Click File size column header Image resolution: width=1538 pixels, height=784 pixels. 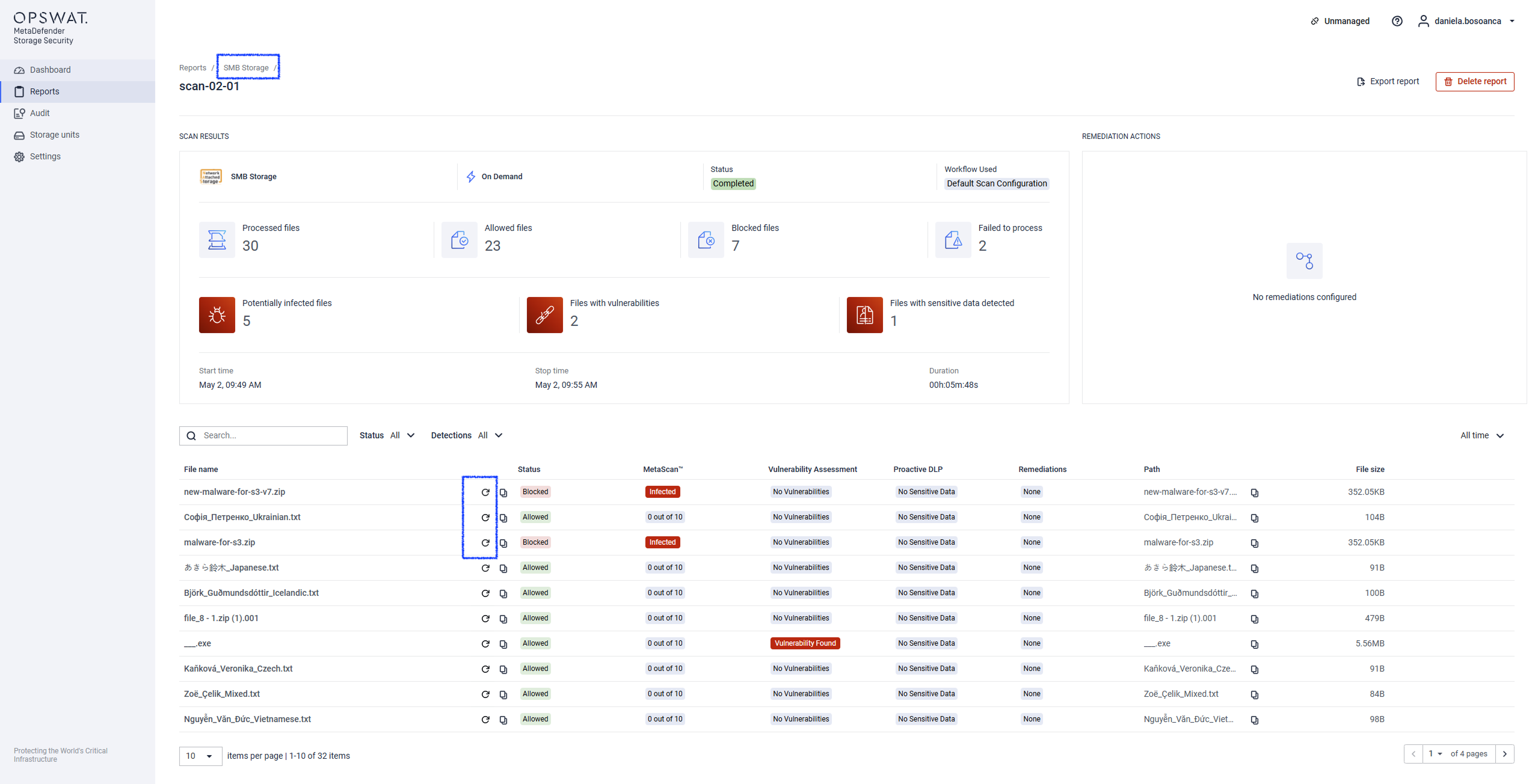coord(1370,470)
